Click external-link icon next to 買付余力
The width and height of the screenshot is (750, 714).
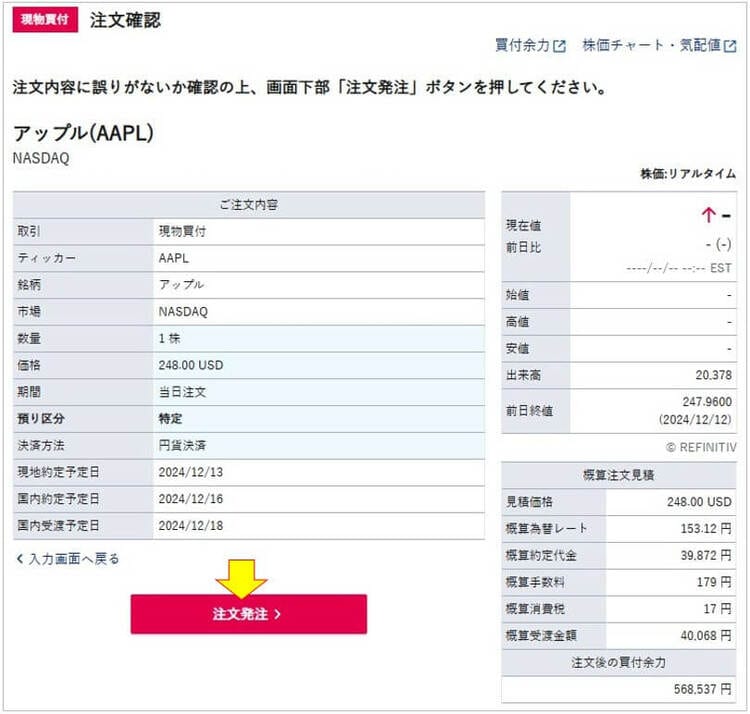coord(560,46)
